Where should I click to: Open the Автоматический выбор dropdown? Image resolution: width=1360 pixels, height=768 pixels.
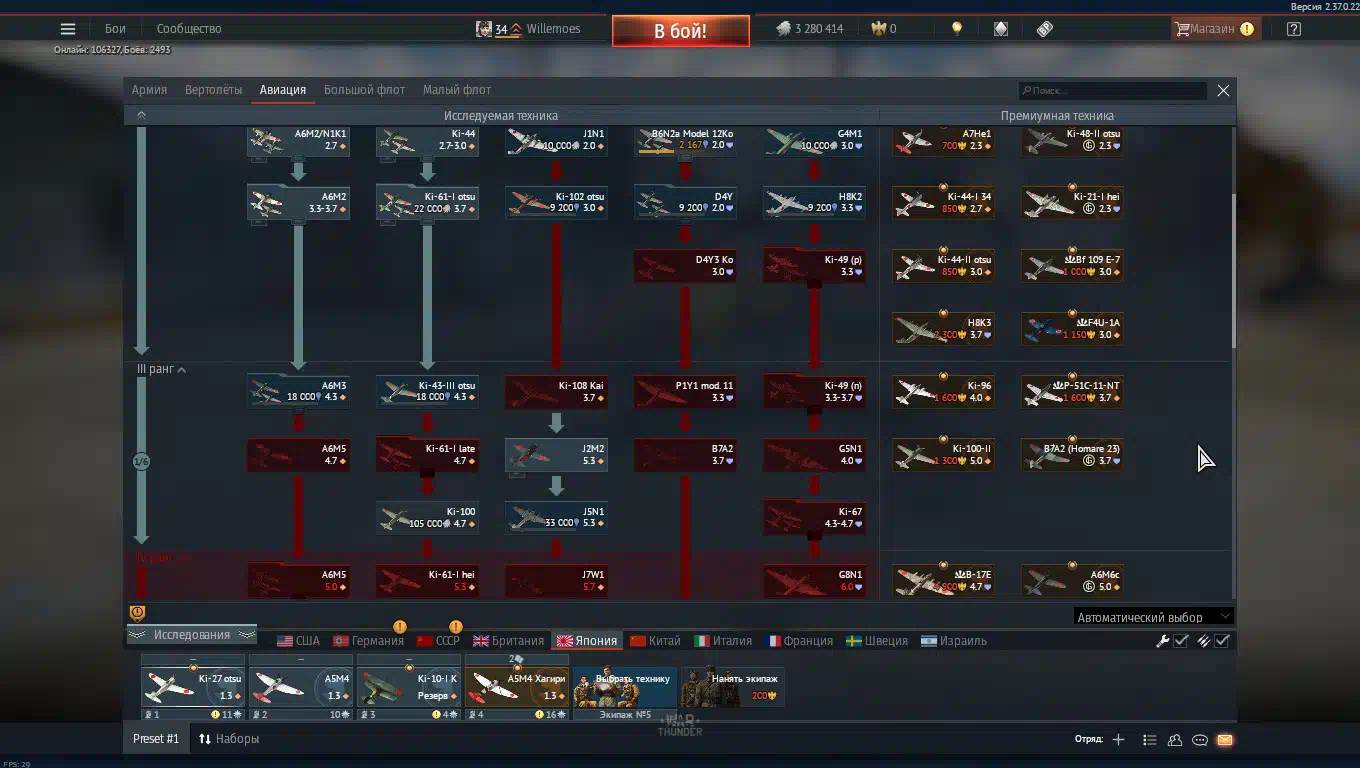pos(1153,617)
